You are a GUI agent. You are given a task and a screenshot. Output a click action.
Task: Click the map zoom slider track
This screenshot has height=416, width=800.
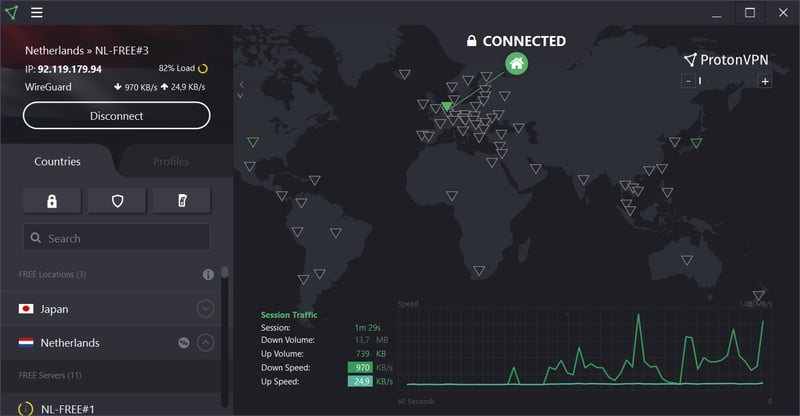(x=727, y=81)
